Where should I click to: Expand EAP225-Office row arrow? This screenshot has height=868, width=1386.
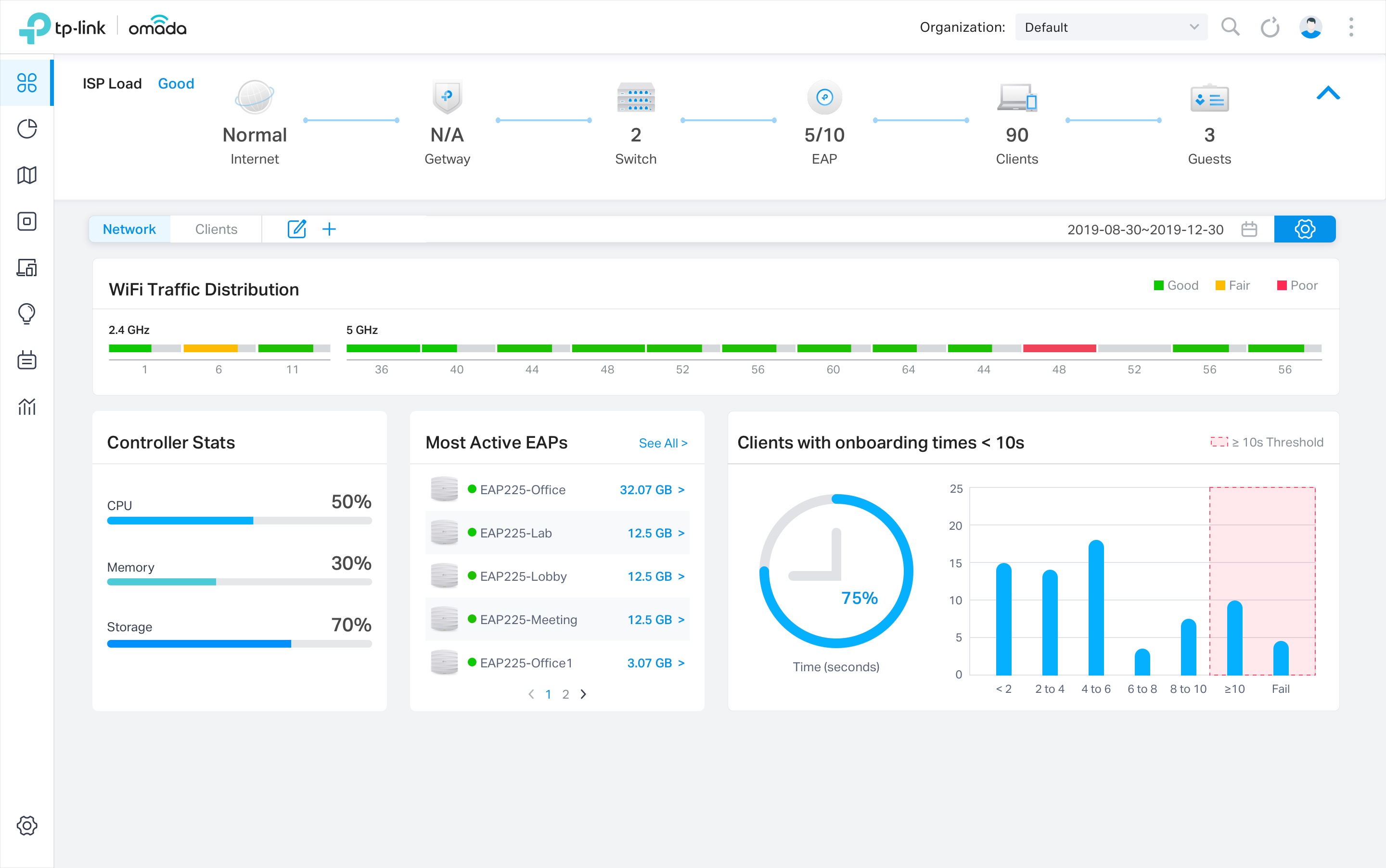pos(681,490)
